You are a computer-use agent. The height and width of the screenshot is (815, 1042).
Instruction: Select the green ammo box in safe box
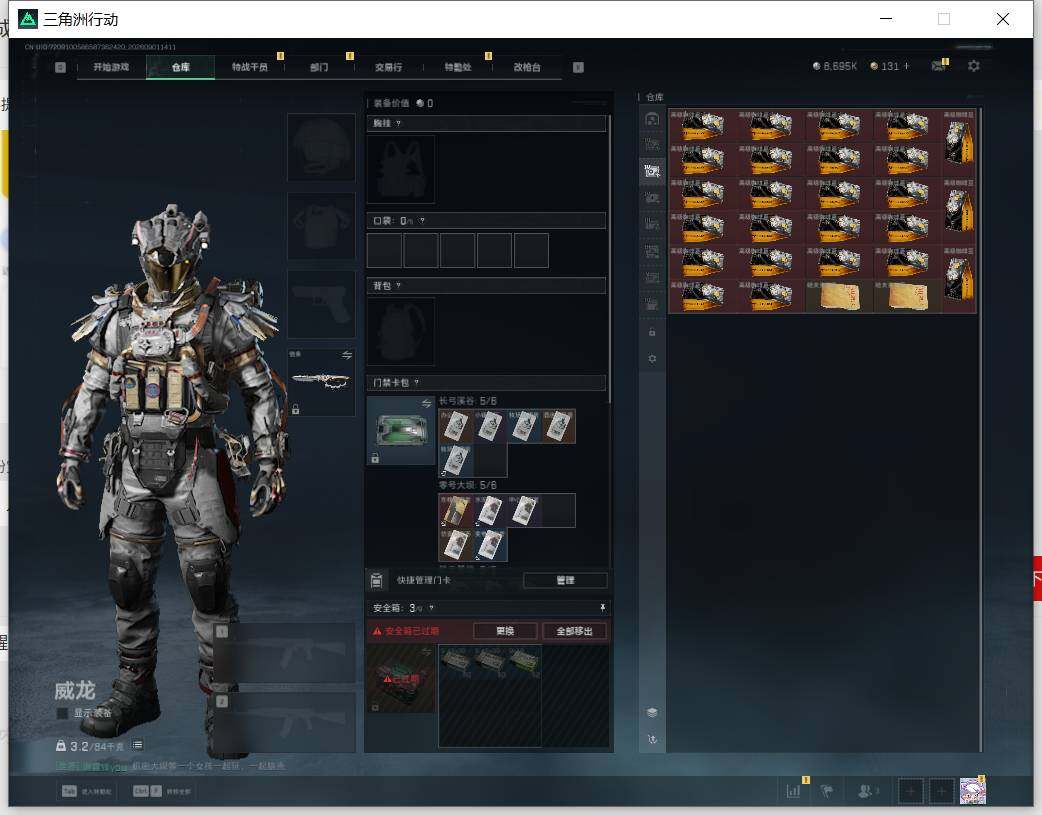click(x=524, y=661)
